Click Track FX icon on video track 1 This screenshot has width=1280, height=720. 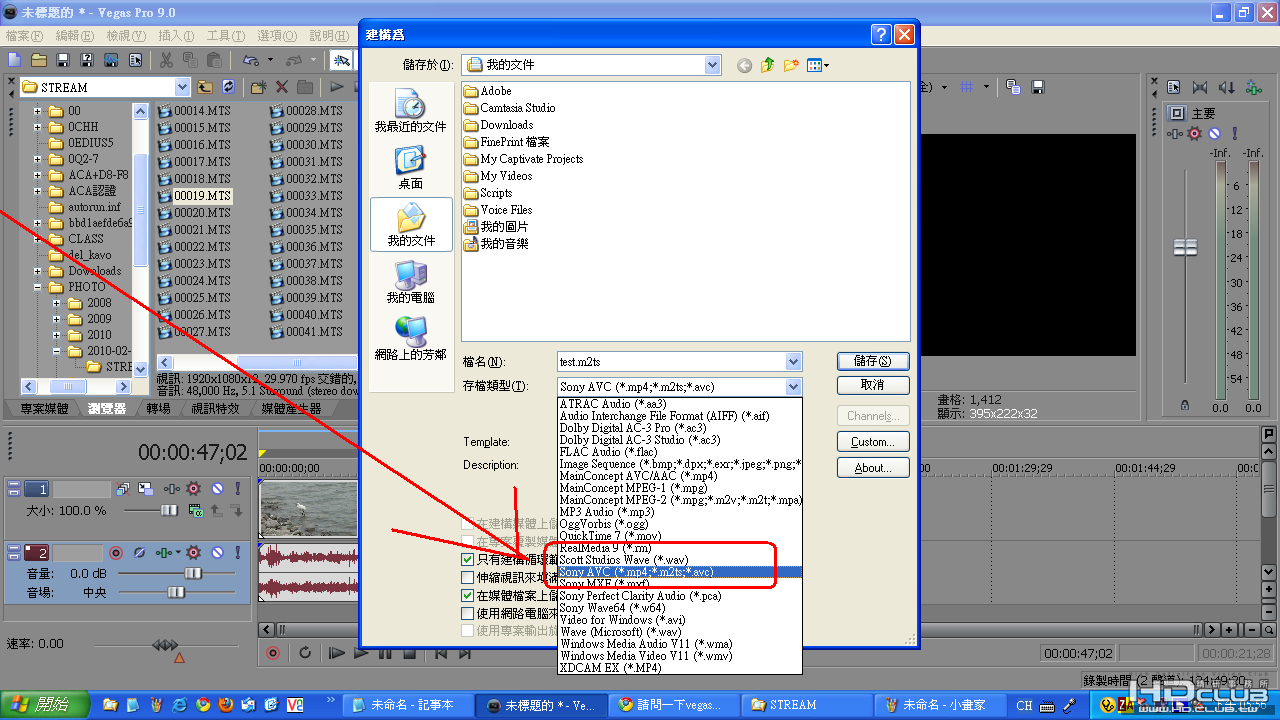(x=171, y=489)
